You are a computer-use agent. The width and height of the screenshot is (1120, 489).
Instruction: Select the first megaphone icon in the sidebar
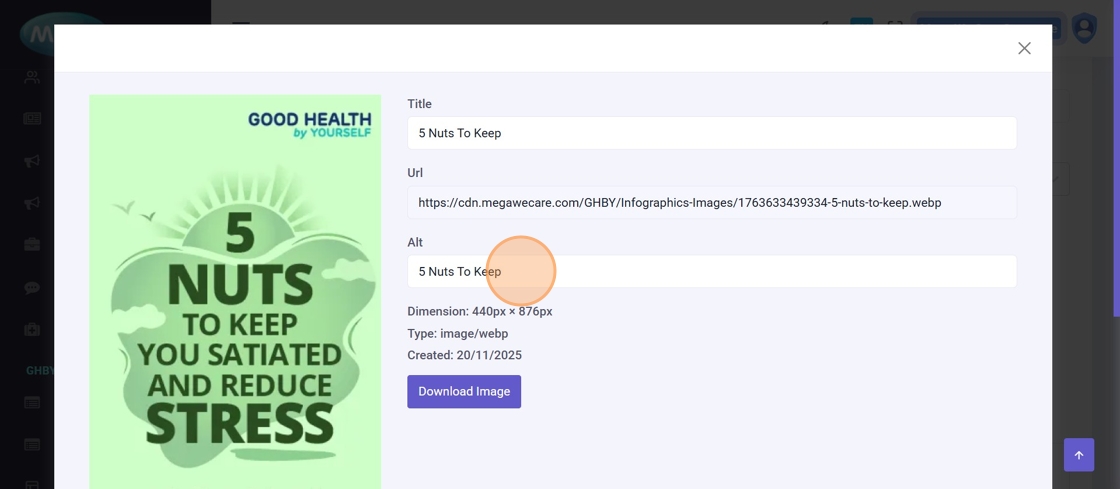pyautogui.click(x=32, y=161)
